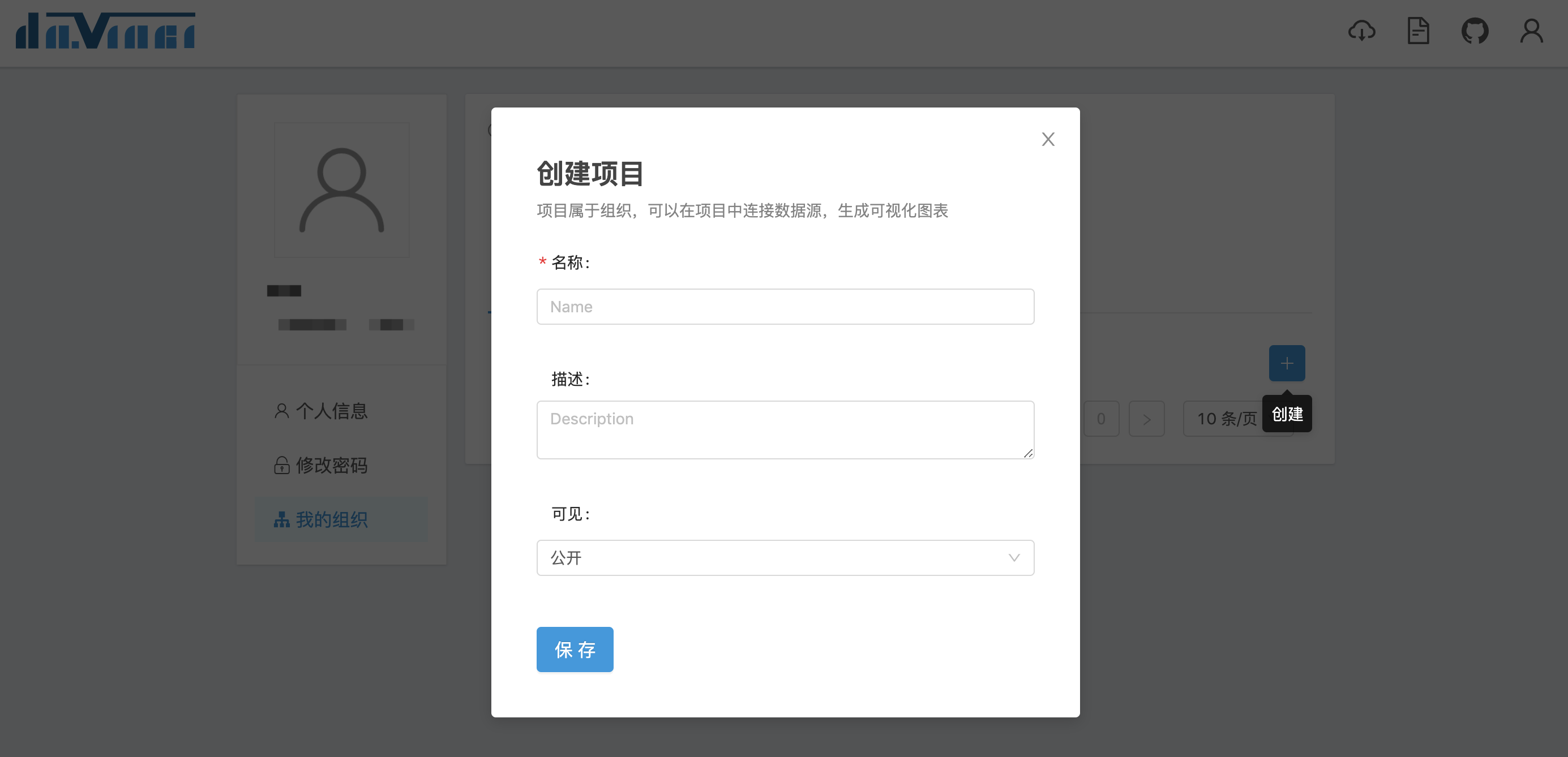Click the page number 0 box

click(x=1100, y=419)
